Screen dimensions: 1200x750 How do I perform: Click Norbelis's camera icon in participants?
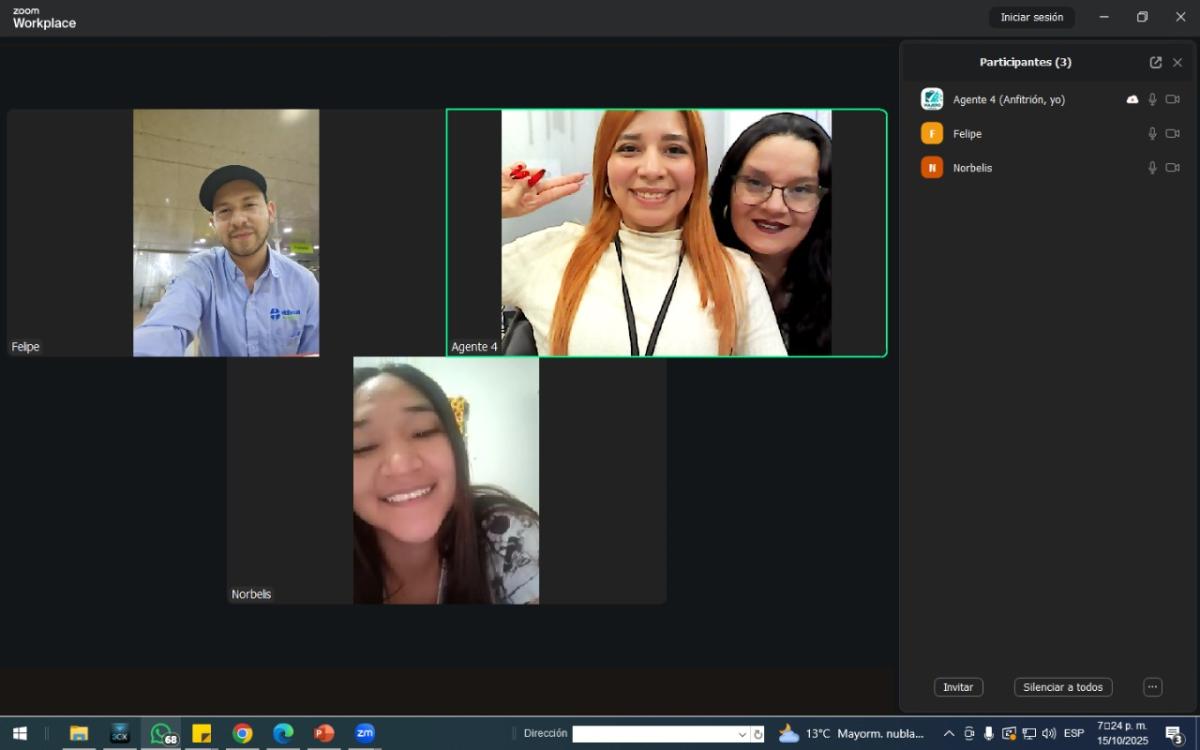pos(1172,168)
